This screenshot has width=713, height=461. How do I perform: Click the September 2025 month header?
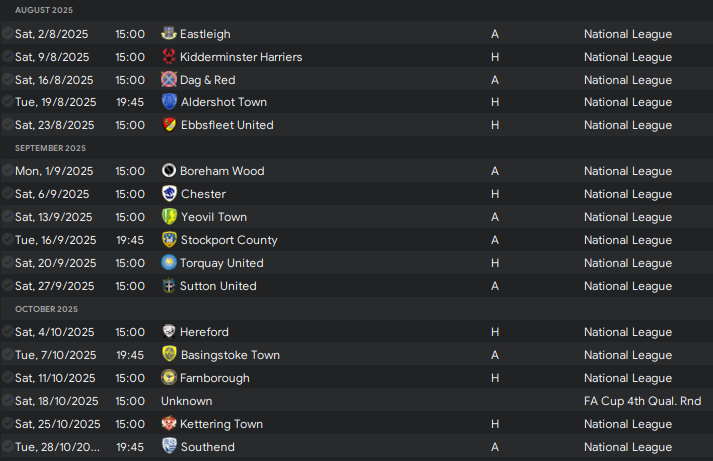click(x=50, y=148)
